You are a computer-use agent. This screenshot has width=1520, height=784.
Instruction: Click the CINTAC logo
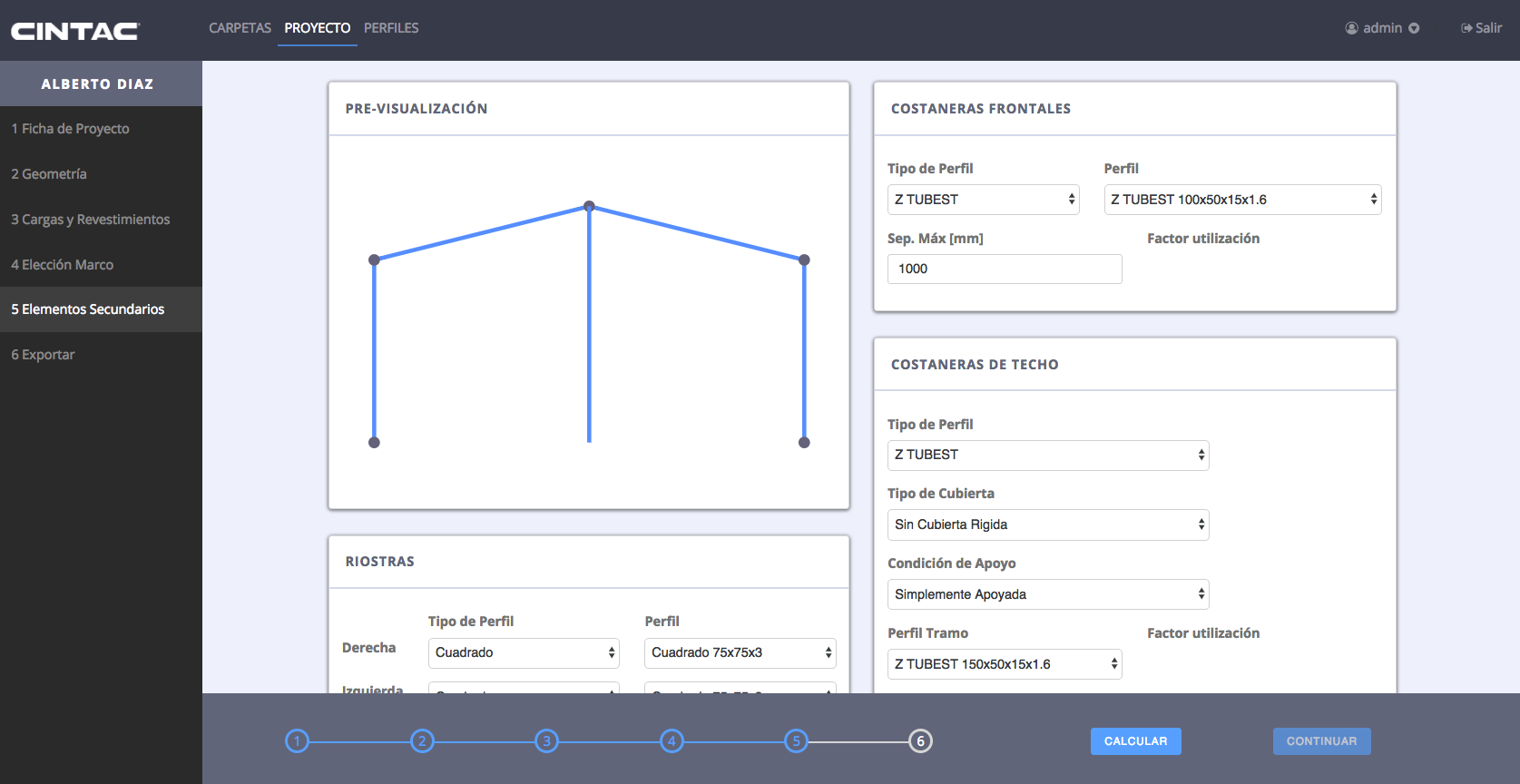pyautogui.click(x=74, y=31)
